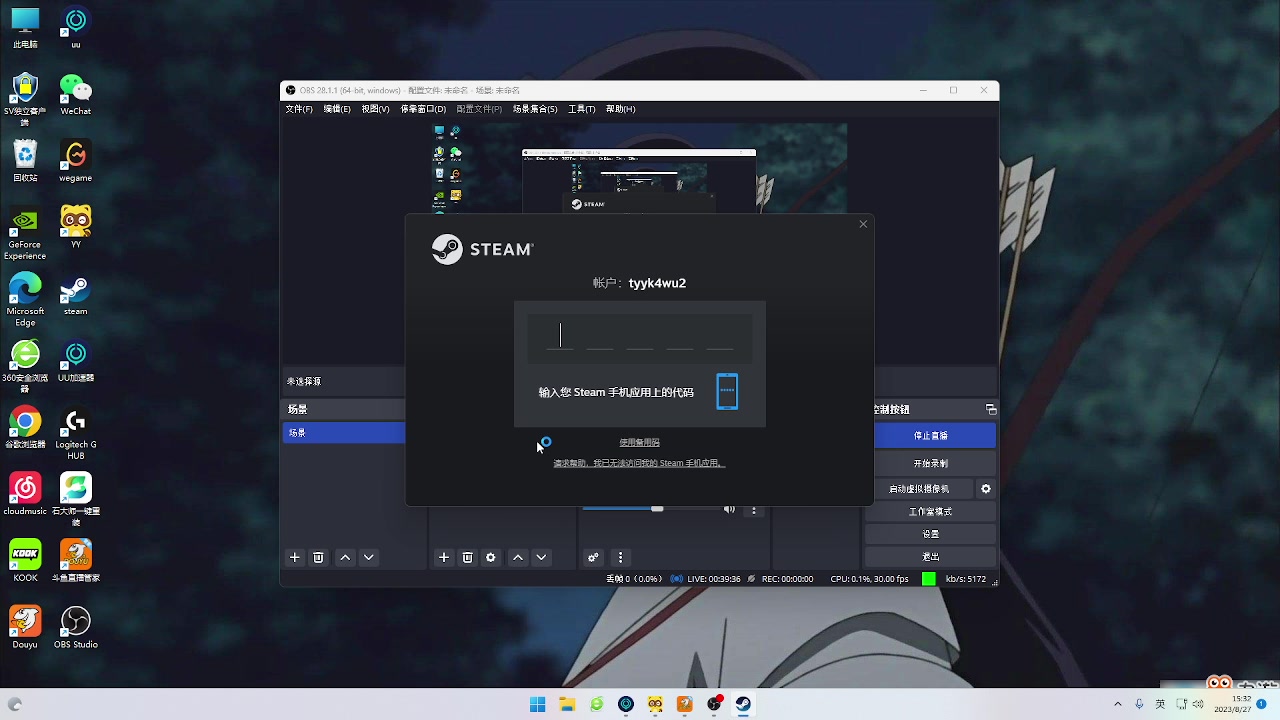Click the Steam icon on the taskbar
Viewport: 1280px width, 720px height.
743,704
